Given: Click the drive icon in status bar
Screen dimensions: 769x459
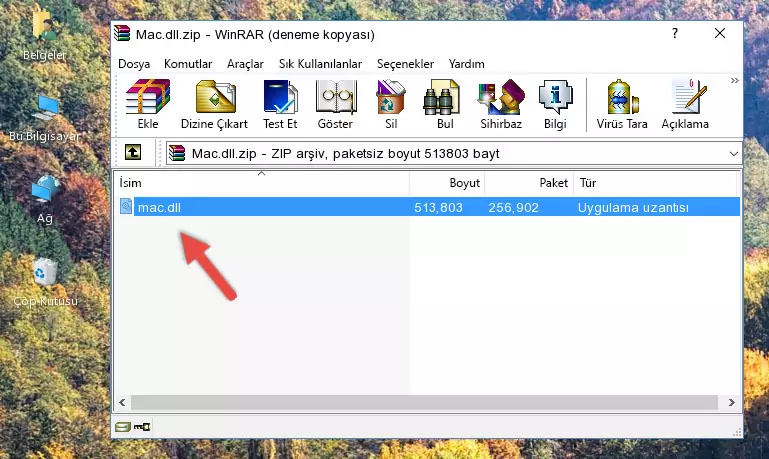Looking at the screenshot, I should (123, 427).
